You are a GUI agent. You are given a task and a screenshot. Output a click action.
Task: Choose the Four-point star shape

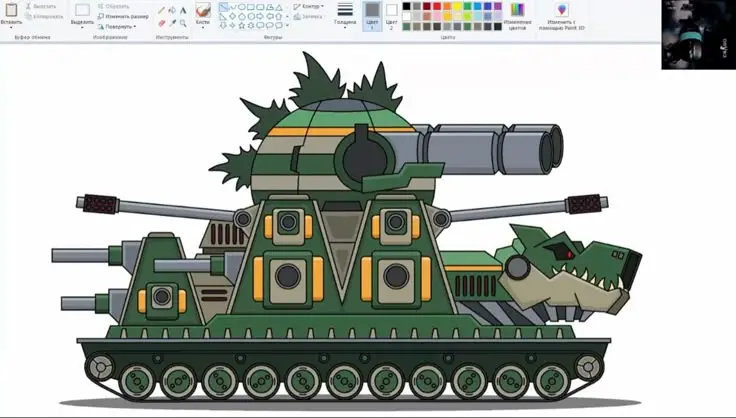[x=233, y=25]
